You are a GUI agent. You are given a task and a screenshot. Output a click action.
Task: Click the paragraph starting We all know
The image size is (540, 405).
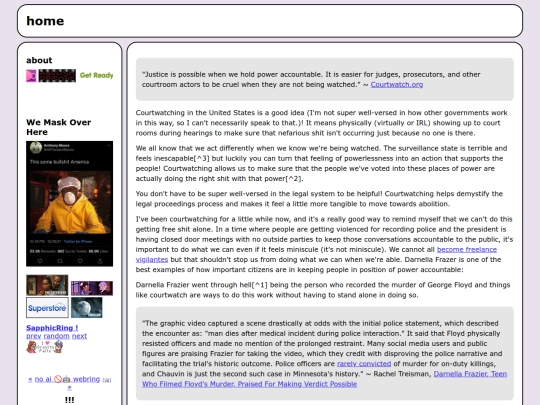[322, 163]
